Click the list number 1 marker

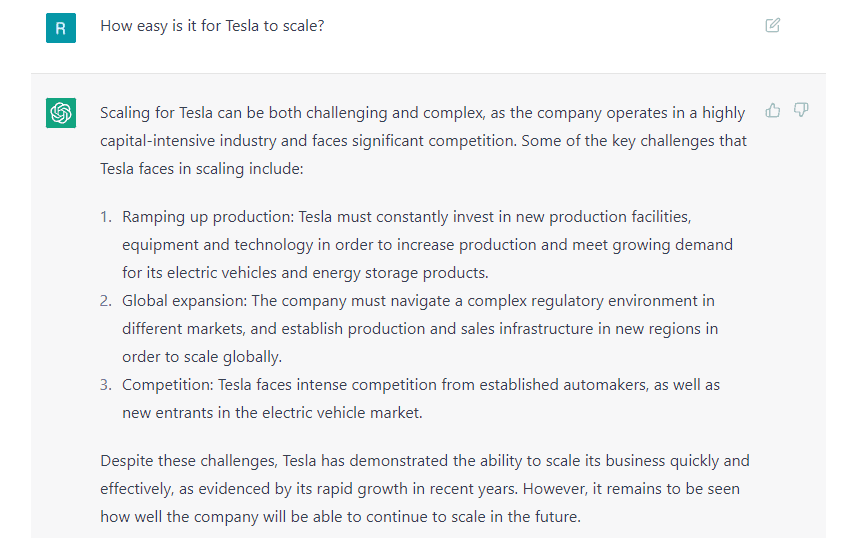[106, 217]
